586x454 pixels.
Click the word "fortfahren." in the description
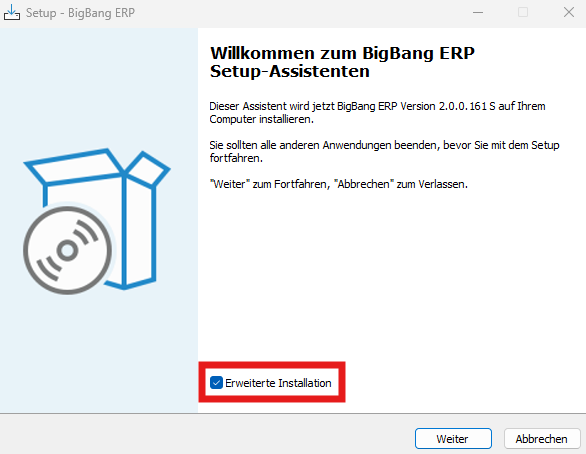[236, 158]
